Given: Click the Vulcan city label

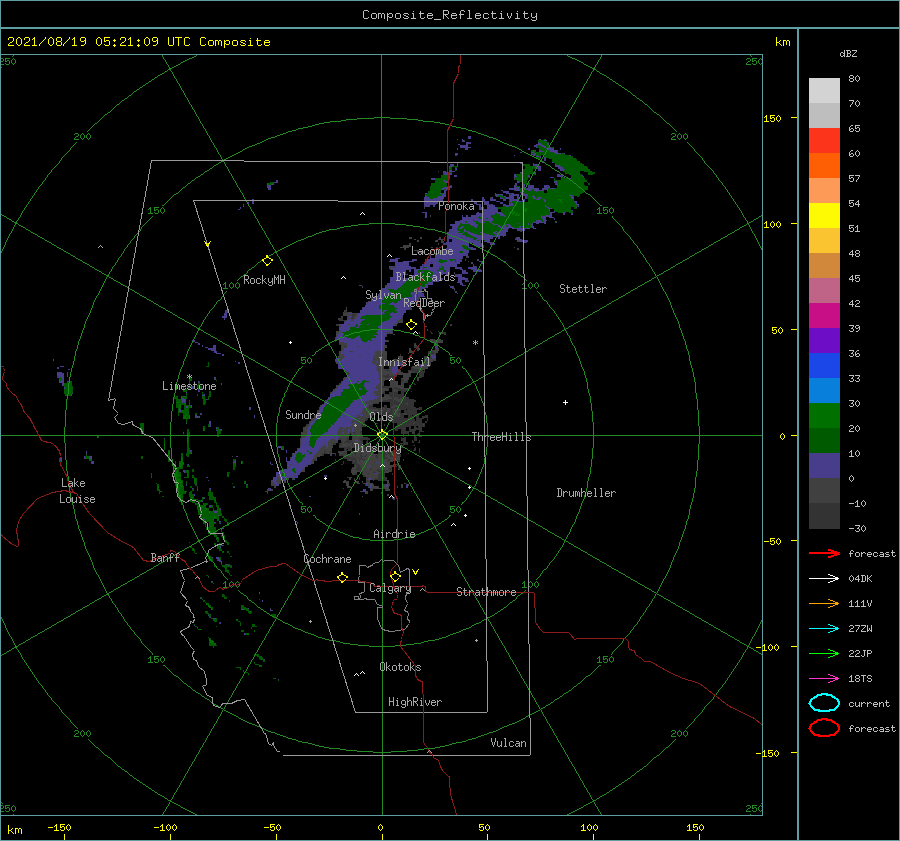Looking at the screenshot, I should point(509,743).
